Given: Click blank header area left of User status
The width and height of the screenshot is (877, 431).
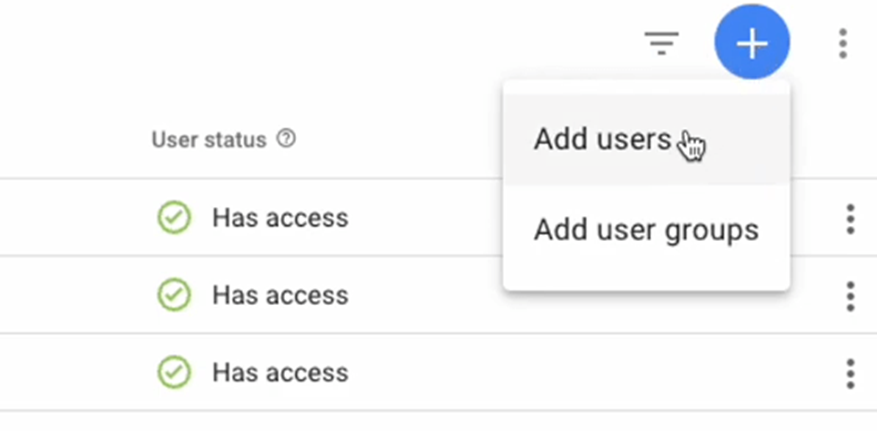Looking at the screenshot, I should pyautogui.click(x=73, y=140).
